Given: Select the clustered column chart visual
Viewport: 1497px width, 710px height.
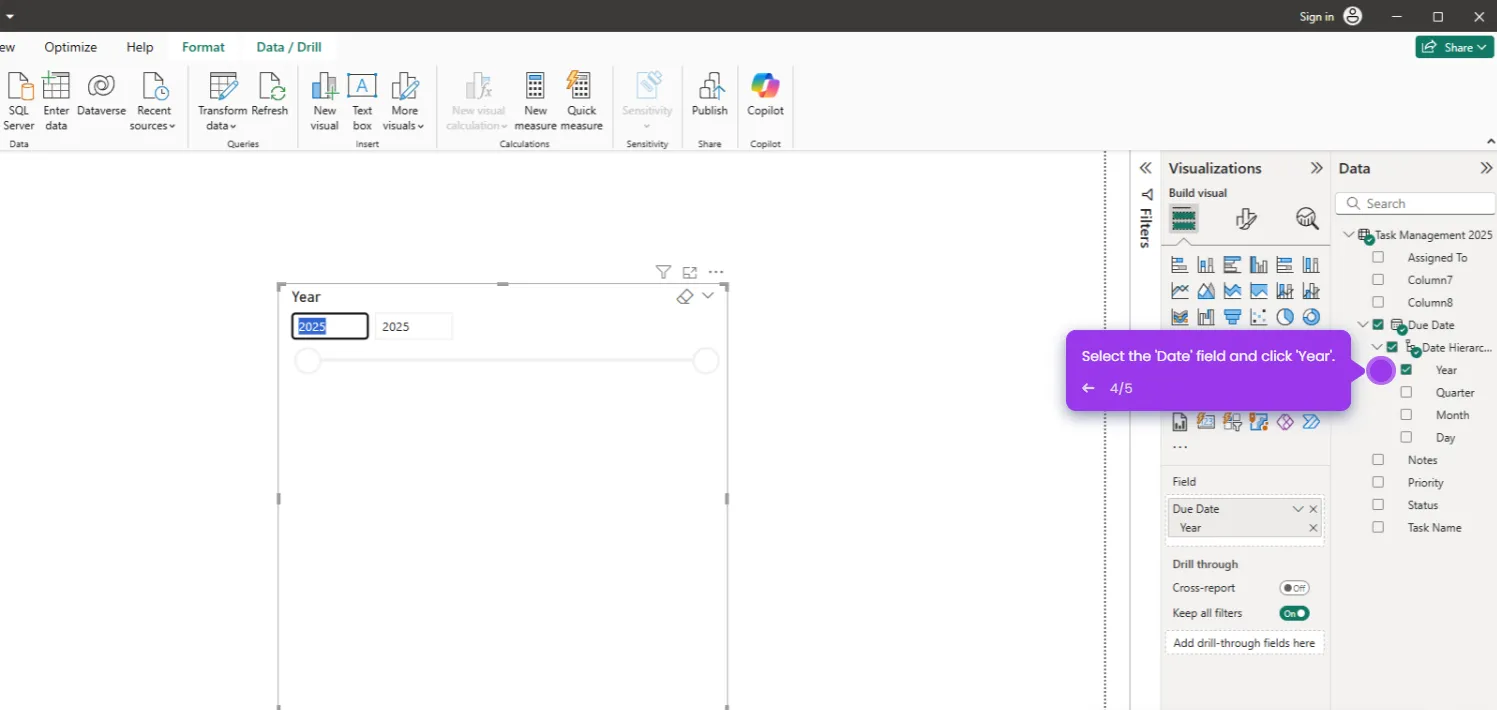Looking at the screenshot, I should pos(1258,265).
